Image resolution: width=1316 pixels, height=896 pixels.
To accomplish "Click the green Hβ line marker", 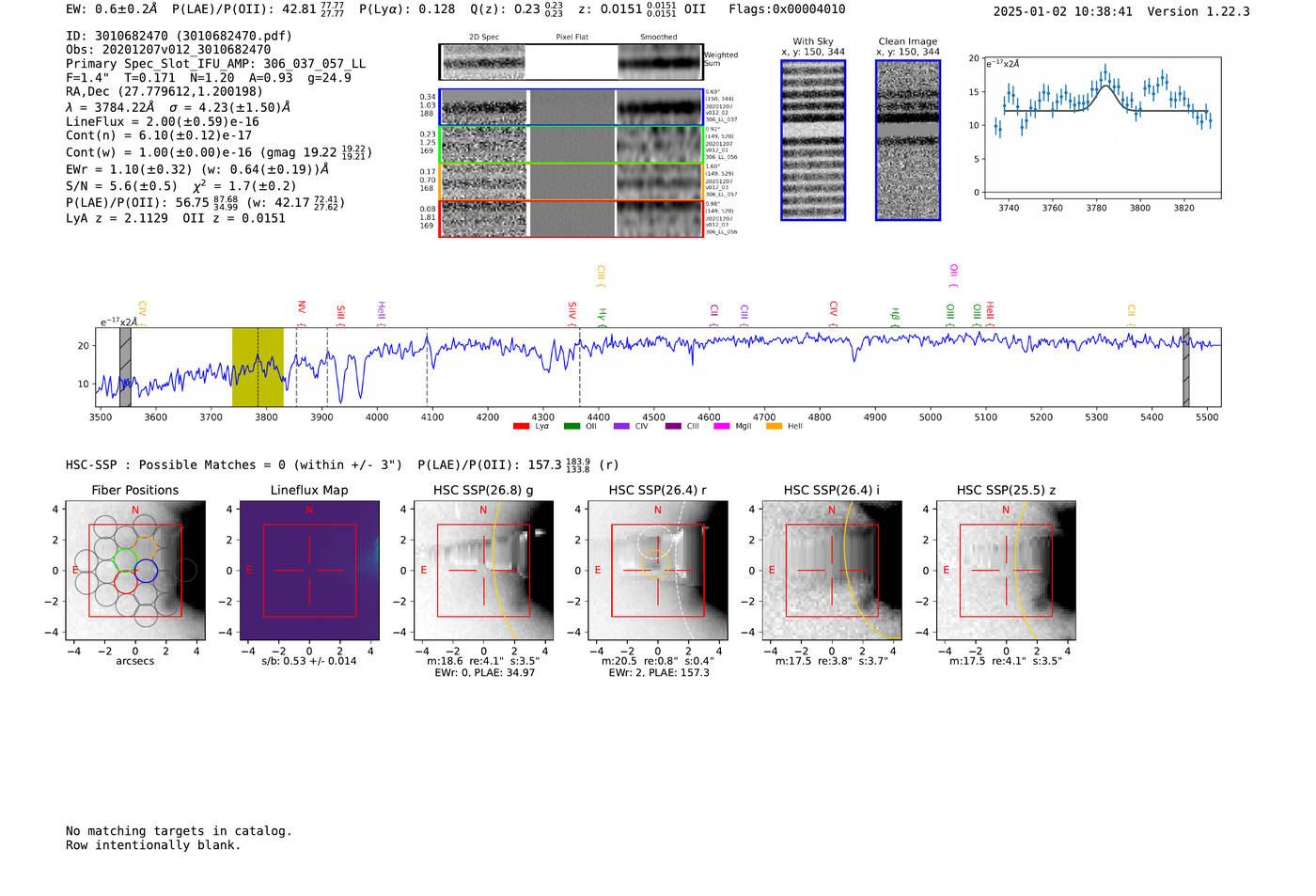I will (895, 317).
